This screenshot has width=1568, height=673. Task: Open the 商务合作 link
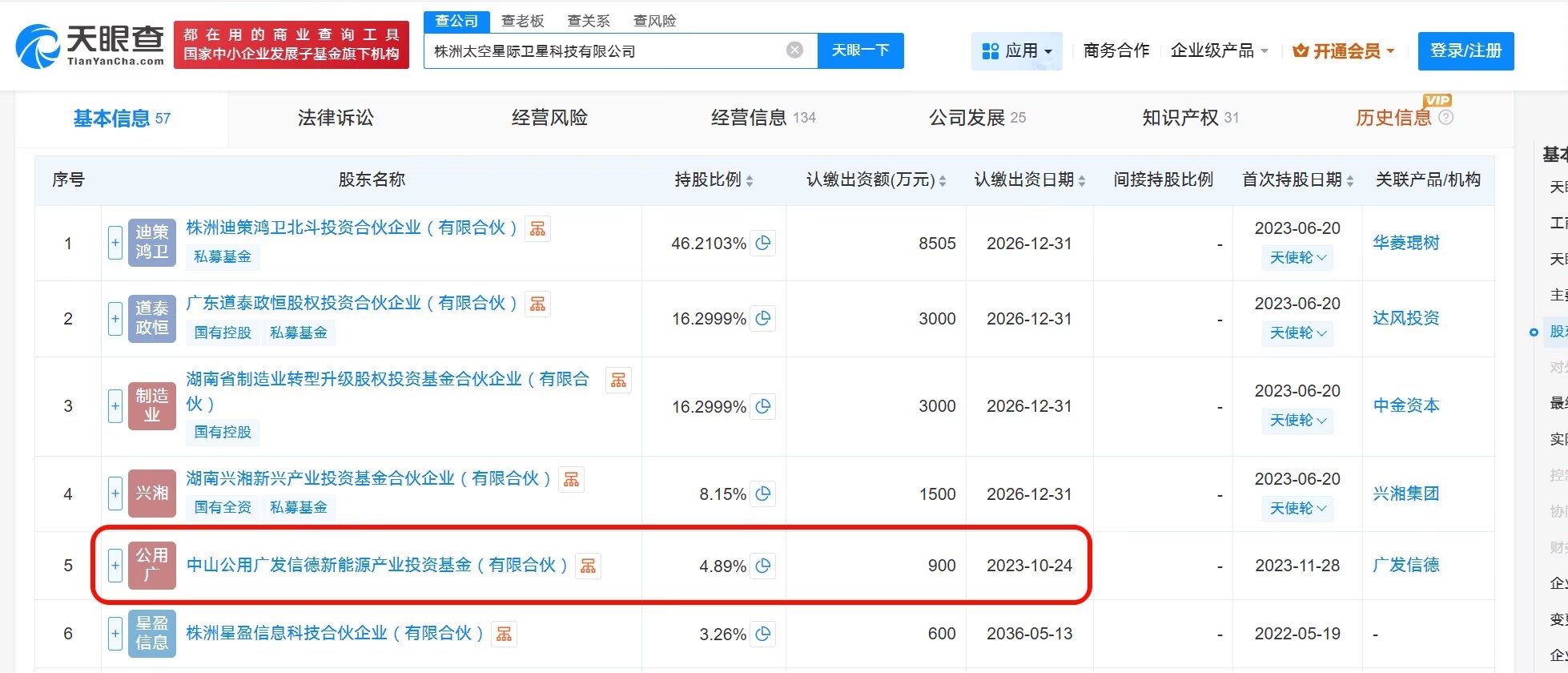(1116, 50)
